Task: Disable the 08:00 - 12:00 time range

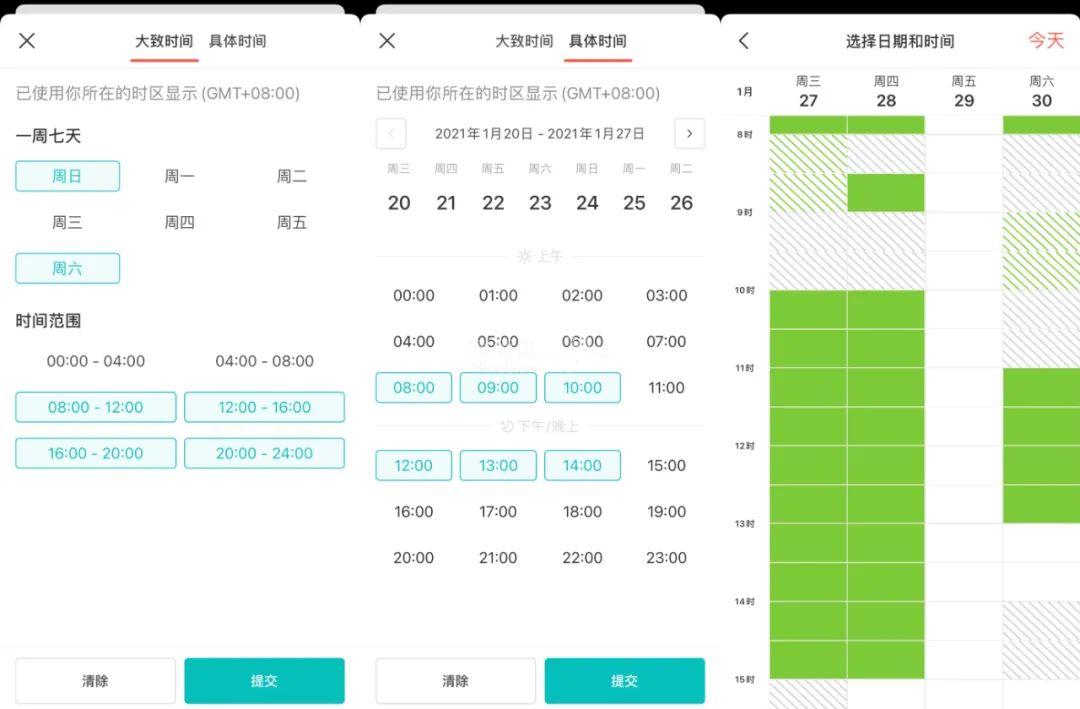Action: click(x=96, y=407)
